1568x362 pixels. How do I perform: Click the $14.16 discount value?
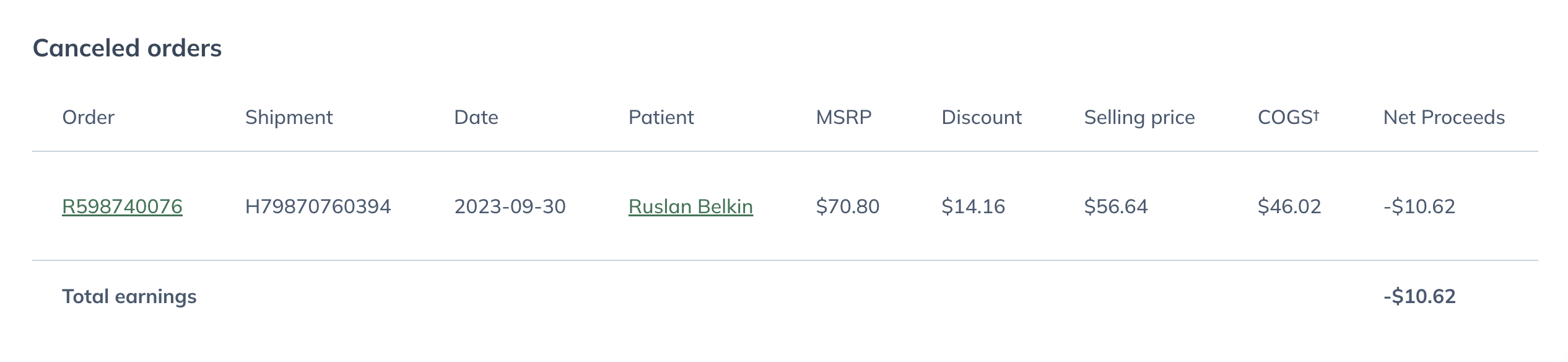[x=973, y=206]
